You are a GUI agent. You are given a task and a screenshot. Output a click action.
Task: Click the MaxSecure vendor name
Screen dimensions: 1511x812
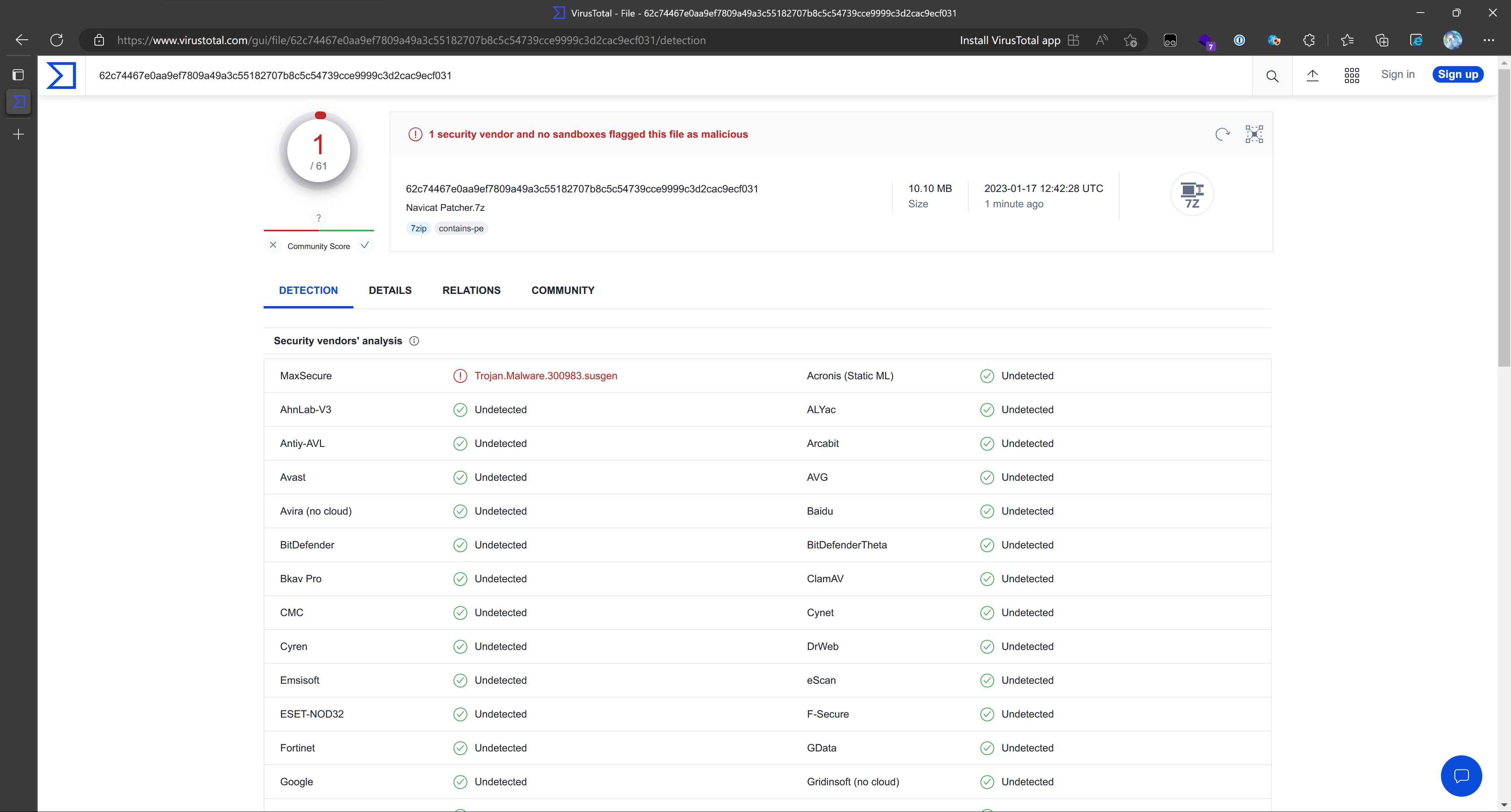point(306,376)
